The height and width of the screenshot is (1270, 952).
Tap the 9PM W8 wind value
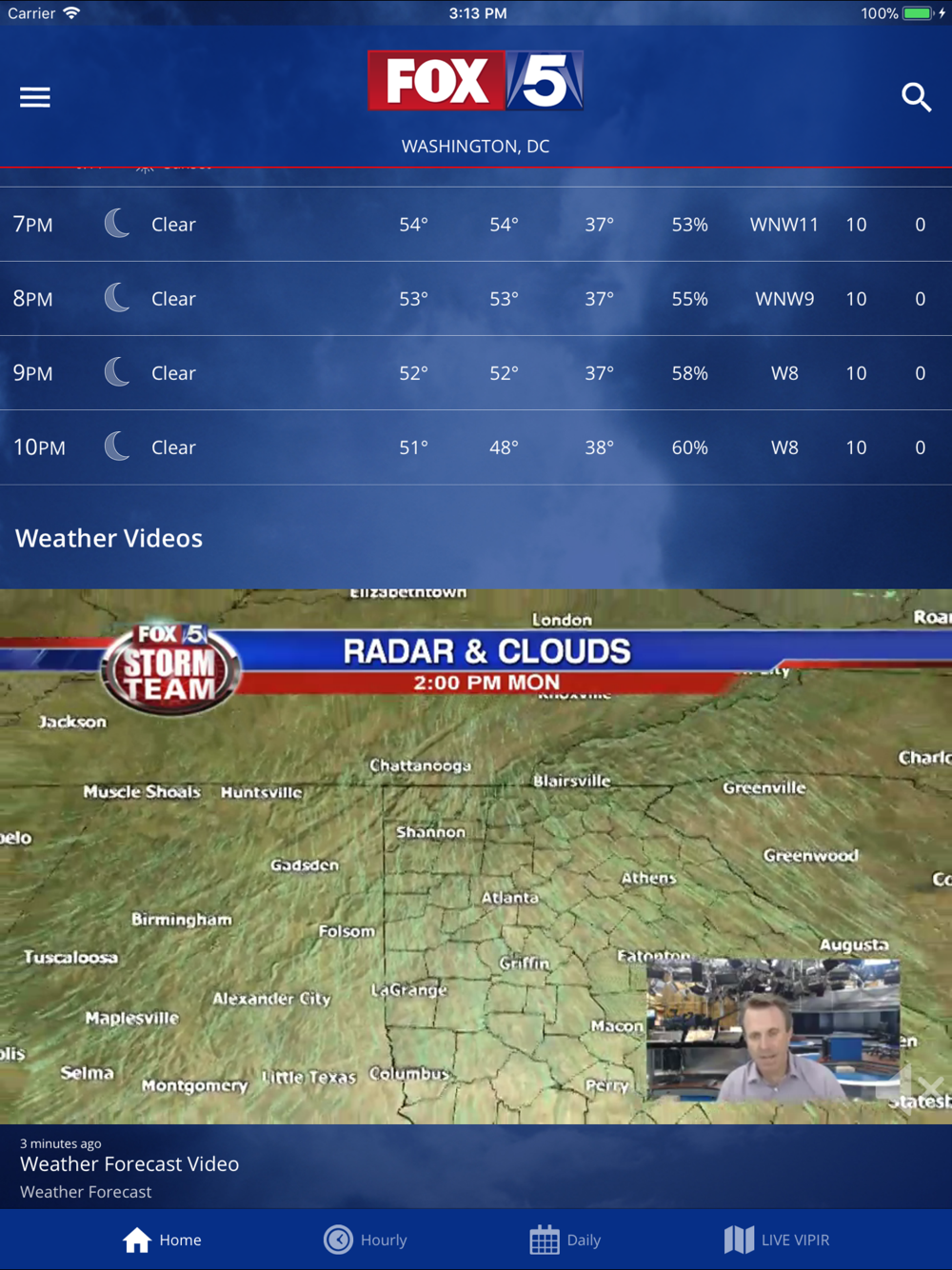784,373
